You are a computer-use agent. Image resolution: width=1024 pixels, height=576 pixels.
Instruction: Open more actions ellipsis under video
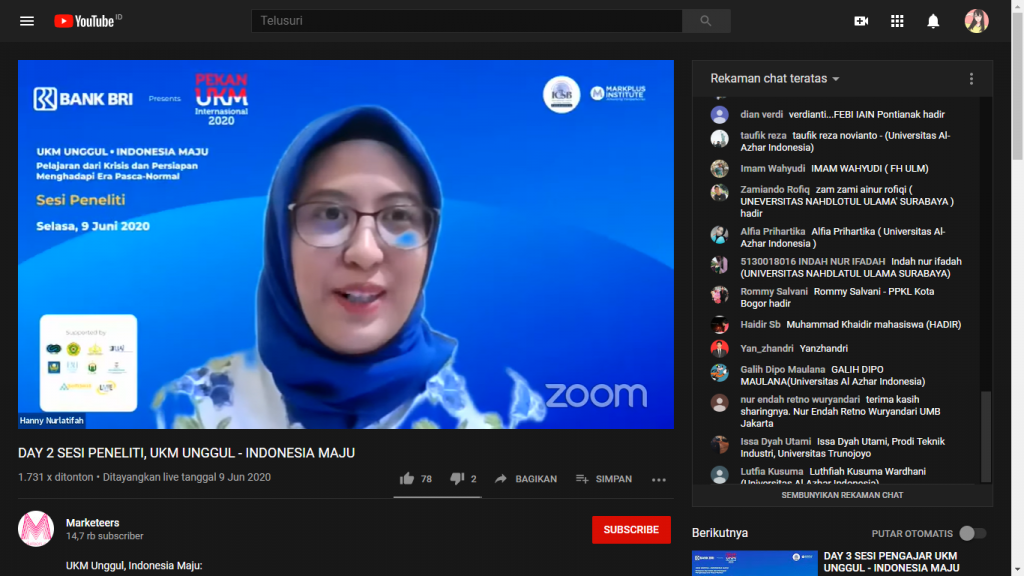click(658, 479)
